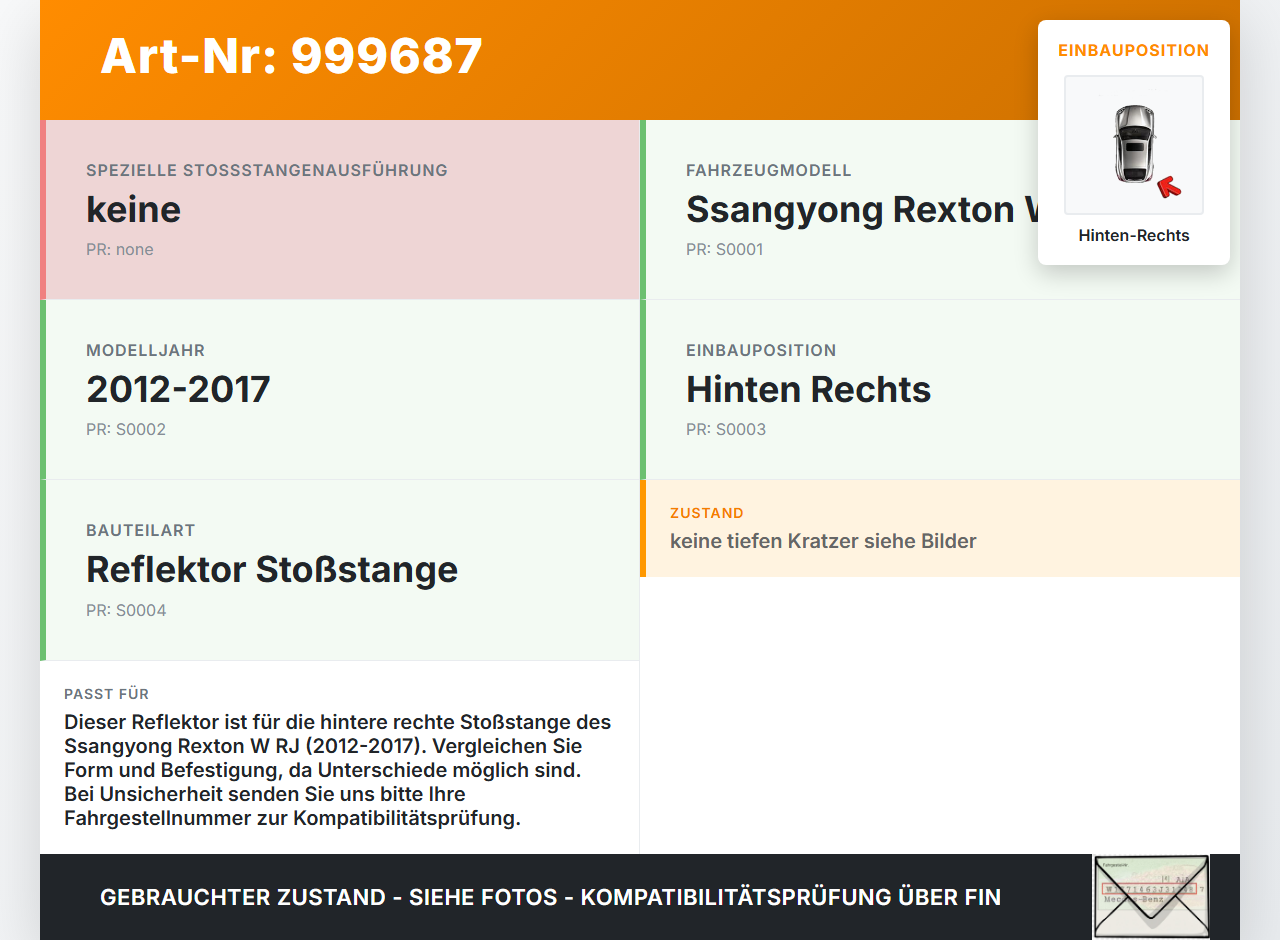Click the GEBRAUCHTER ZUSTAND footer banner text
1280x940 pixels.
550,897
